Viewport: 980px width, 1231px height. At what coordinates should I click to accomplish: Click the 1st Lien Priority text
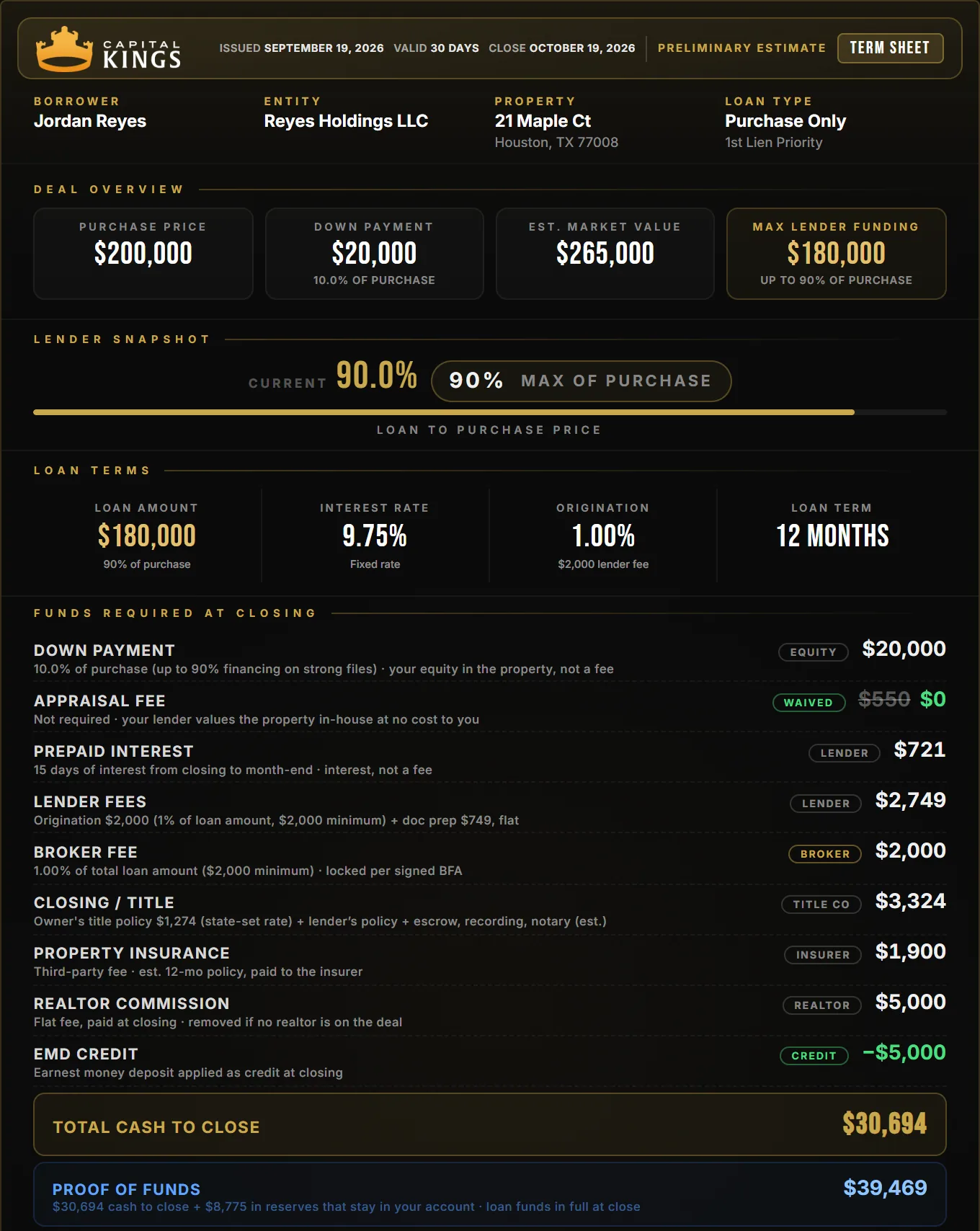(773, 143)
